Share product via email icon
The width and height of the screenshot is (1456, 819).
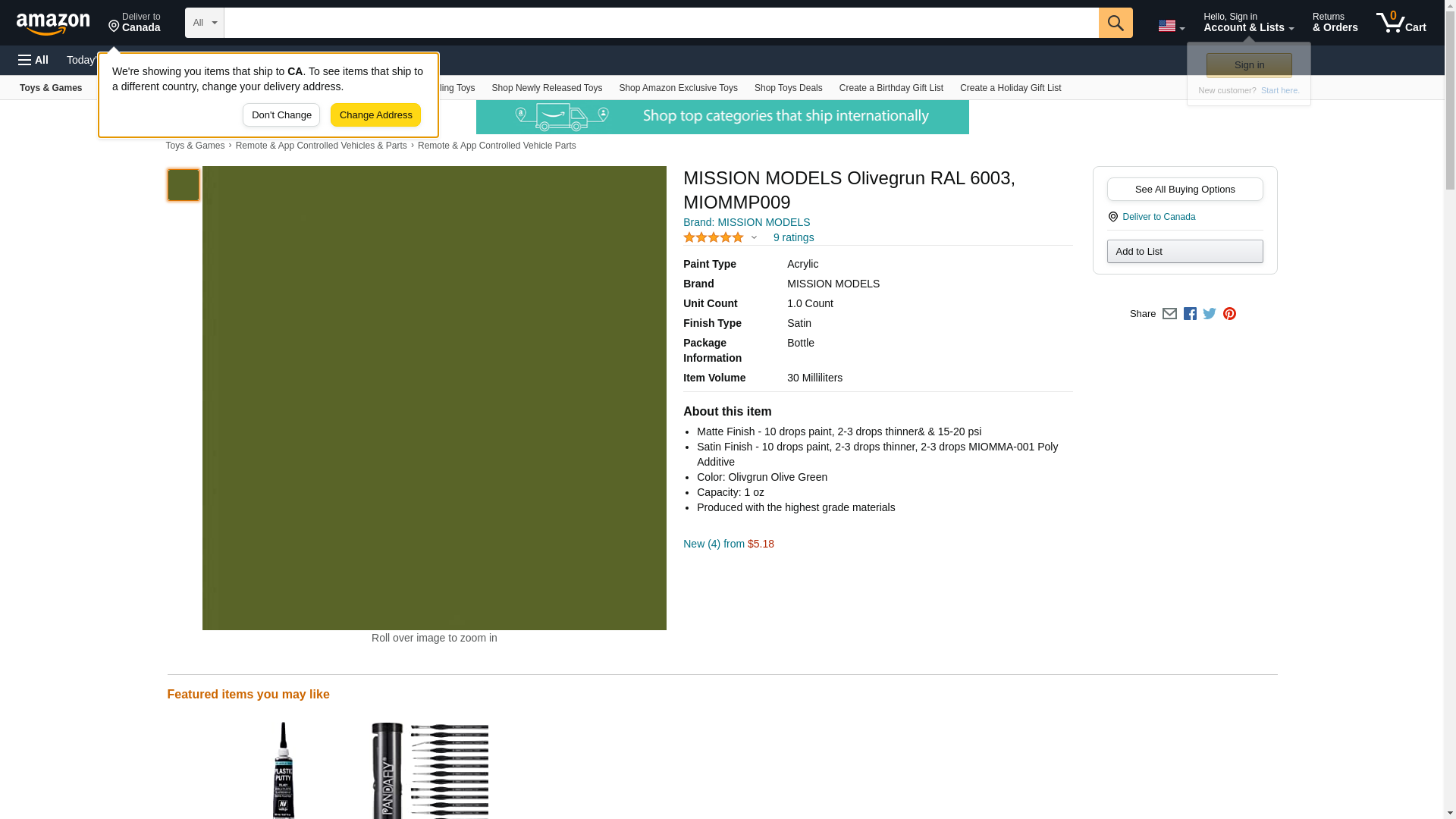(x=1169, y=314)
